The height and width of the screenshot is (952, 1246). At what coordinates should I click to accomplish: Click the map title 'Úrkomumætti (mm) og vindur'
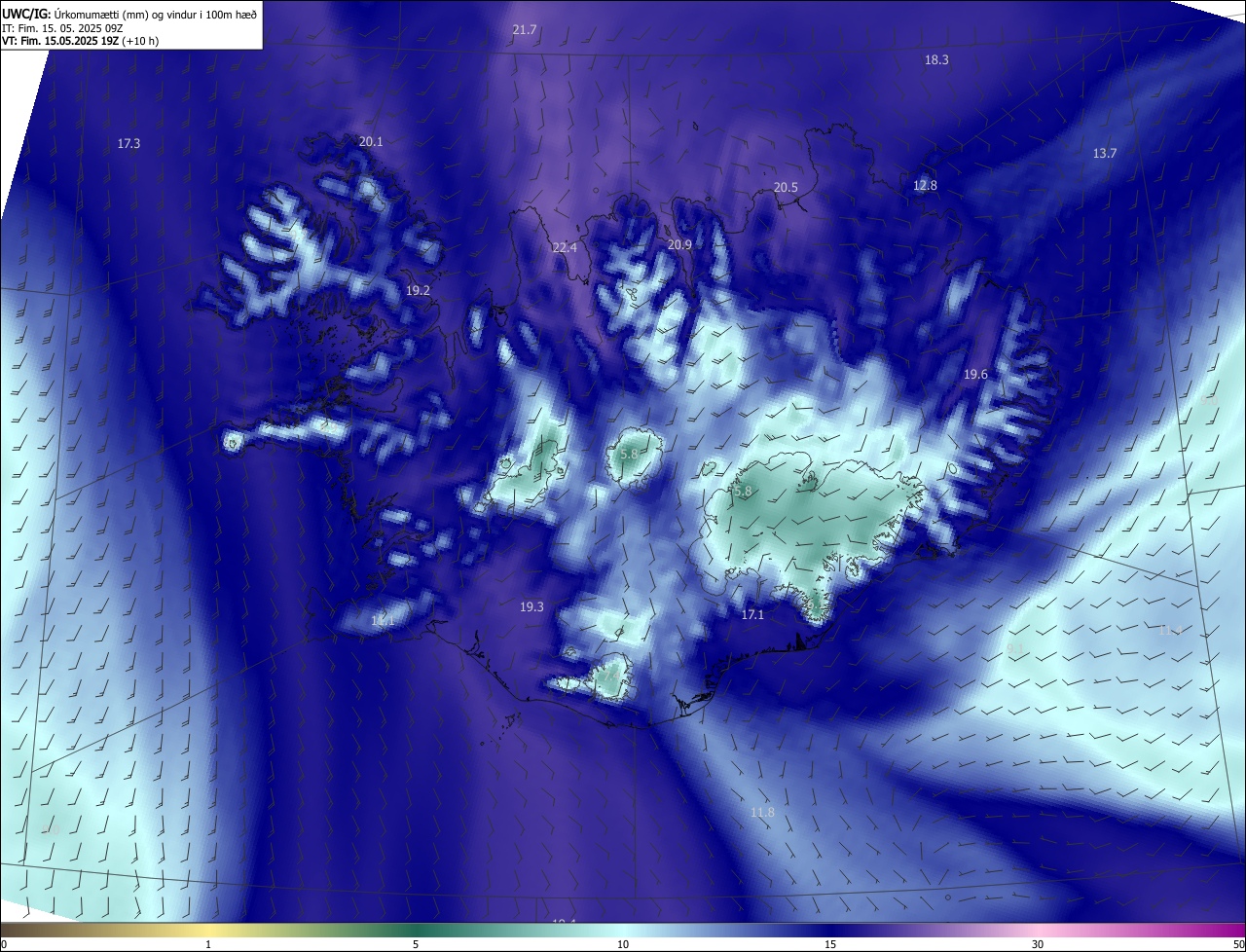(156, 13)
